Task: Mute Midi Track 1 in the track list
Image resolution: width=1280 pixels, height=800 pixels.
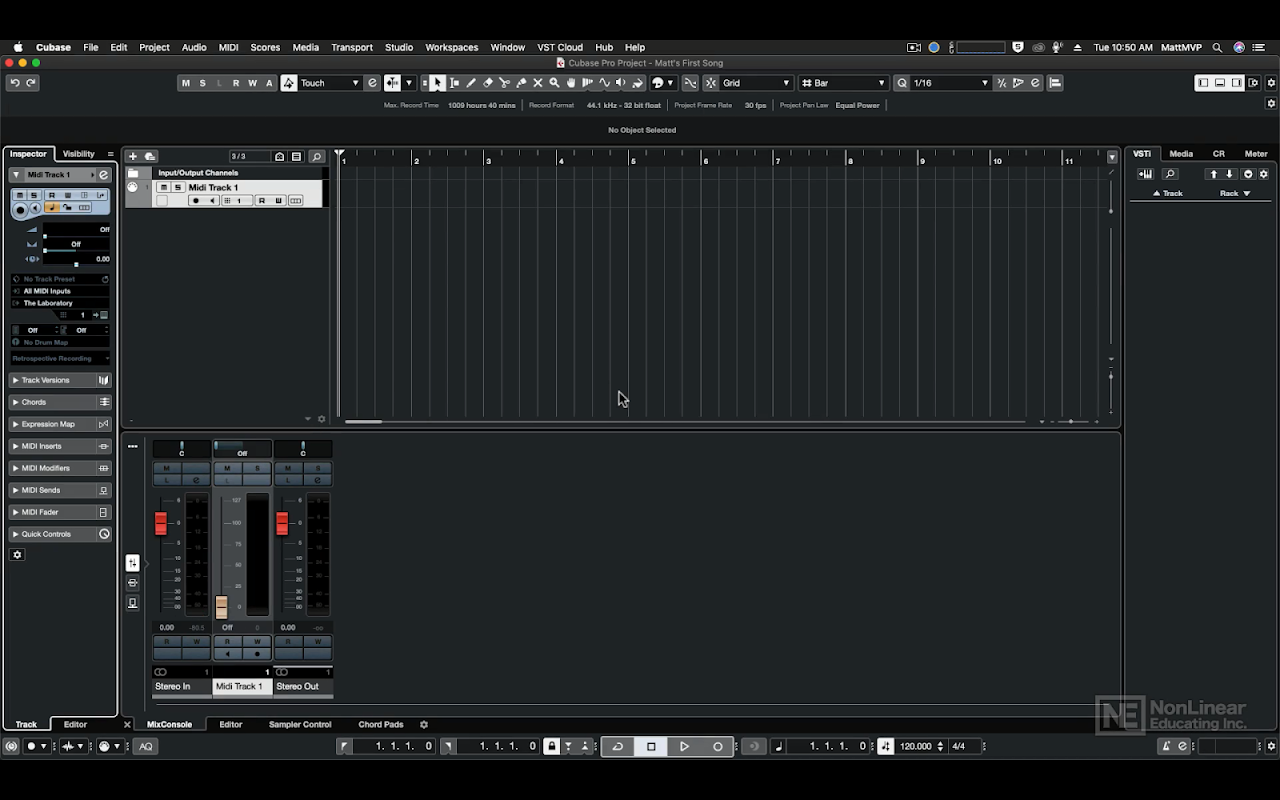Action: pyautogui.click(x=164, y=187)
